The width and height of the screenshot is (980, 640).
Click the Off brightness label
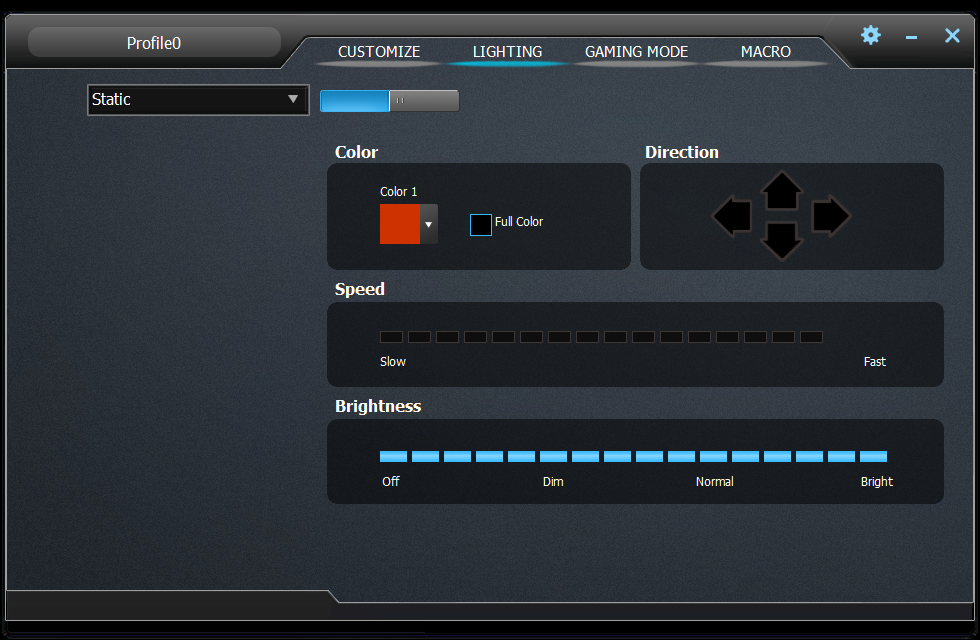point(391,481)
